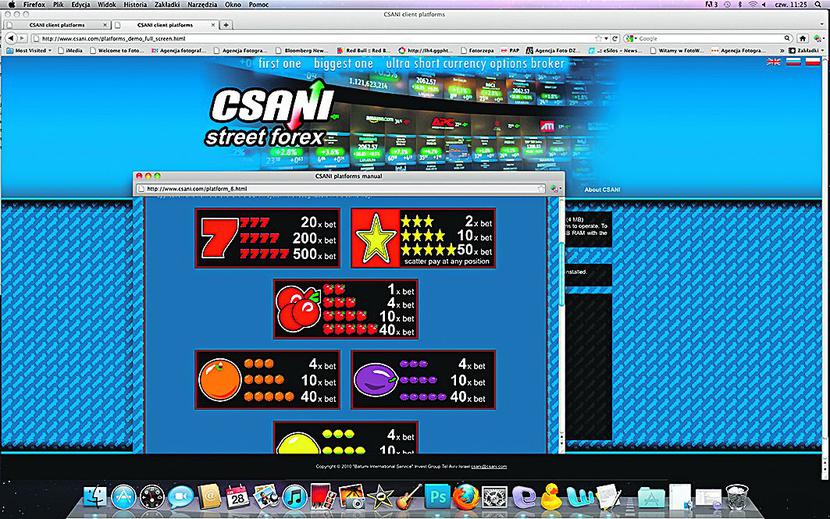The height and width of the screenshot is (519, 830).
Task: Open the Widok menu
Action: pyautogui.click(x=107, y=4)
